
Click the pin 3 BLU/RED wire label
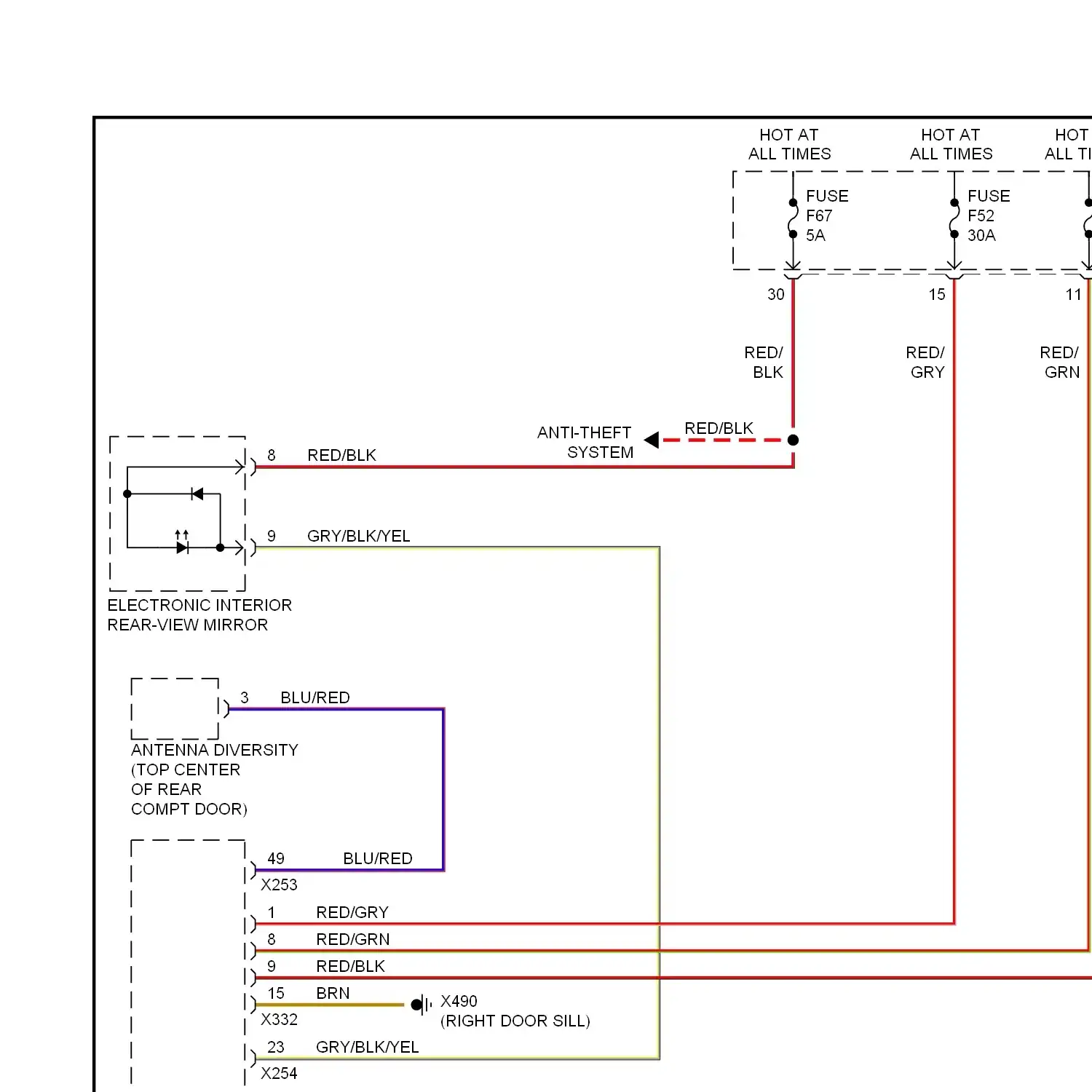point(315,697)
